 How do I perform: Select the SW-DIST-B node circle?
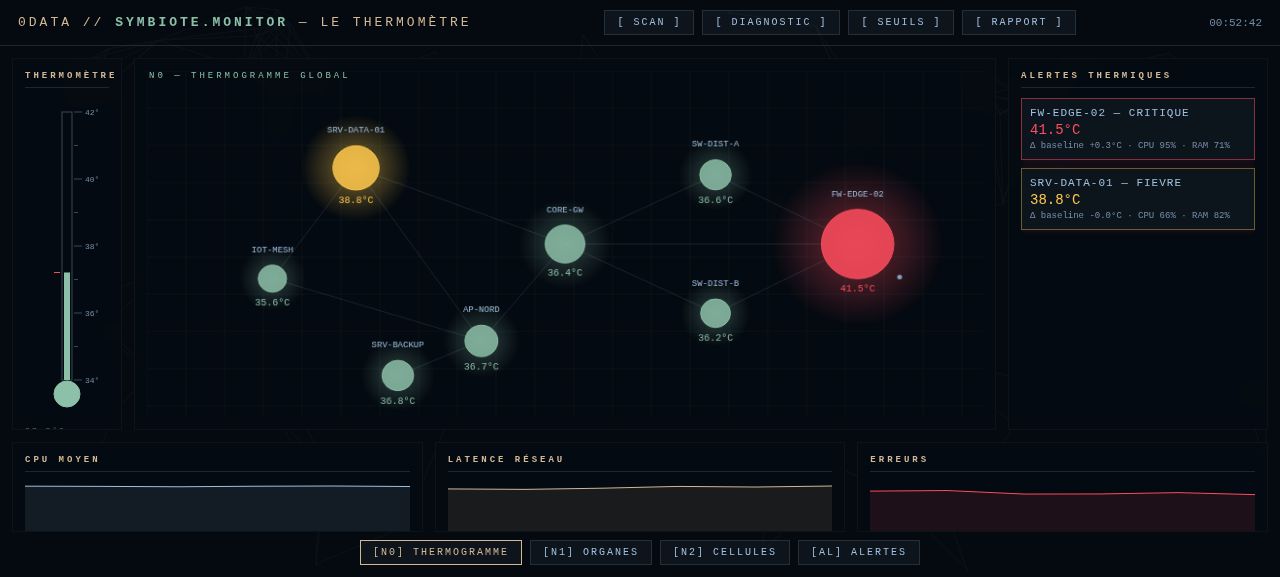pyautogui.click(x=715, y=313)
